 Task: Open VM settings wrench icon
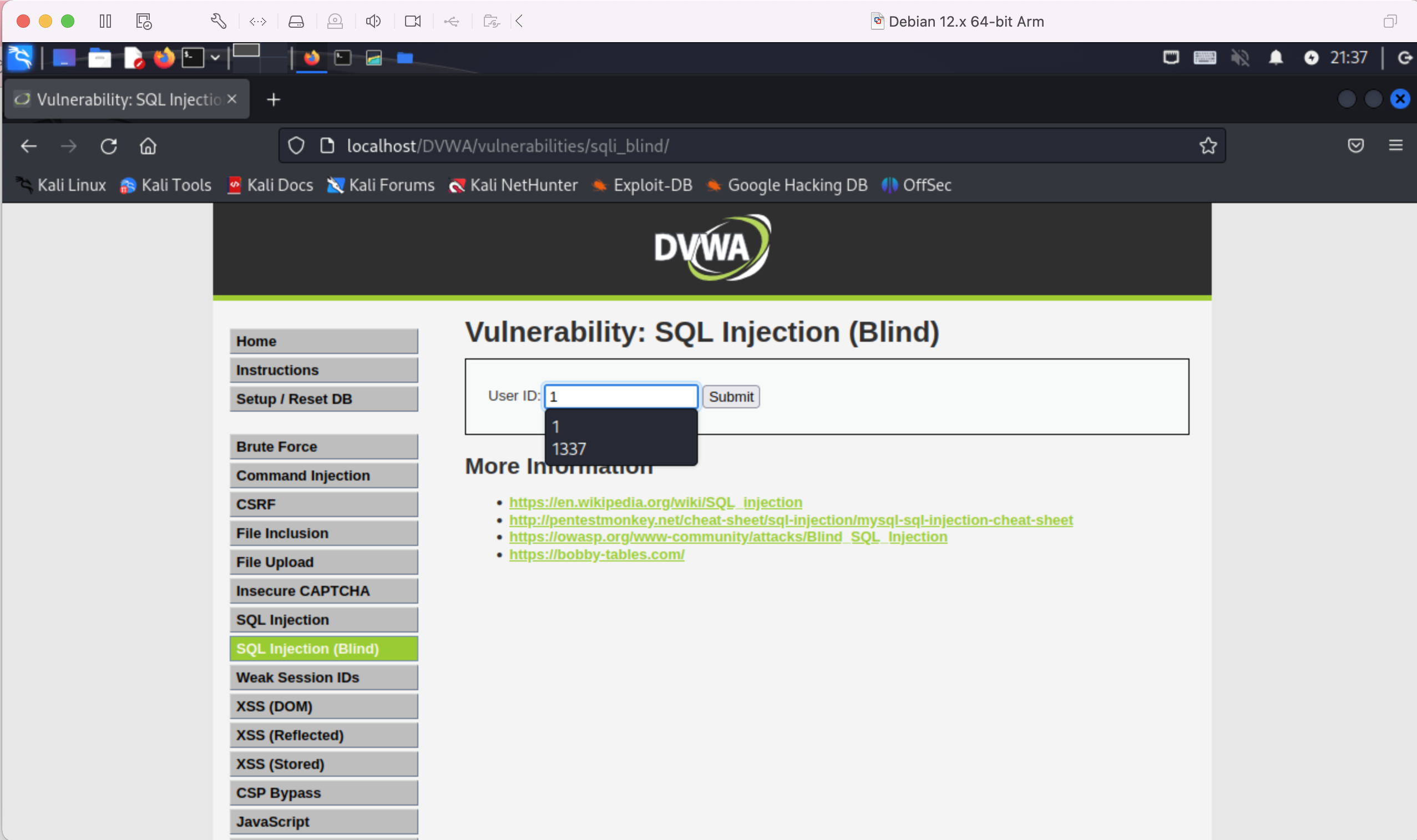(x=219, y=22)
